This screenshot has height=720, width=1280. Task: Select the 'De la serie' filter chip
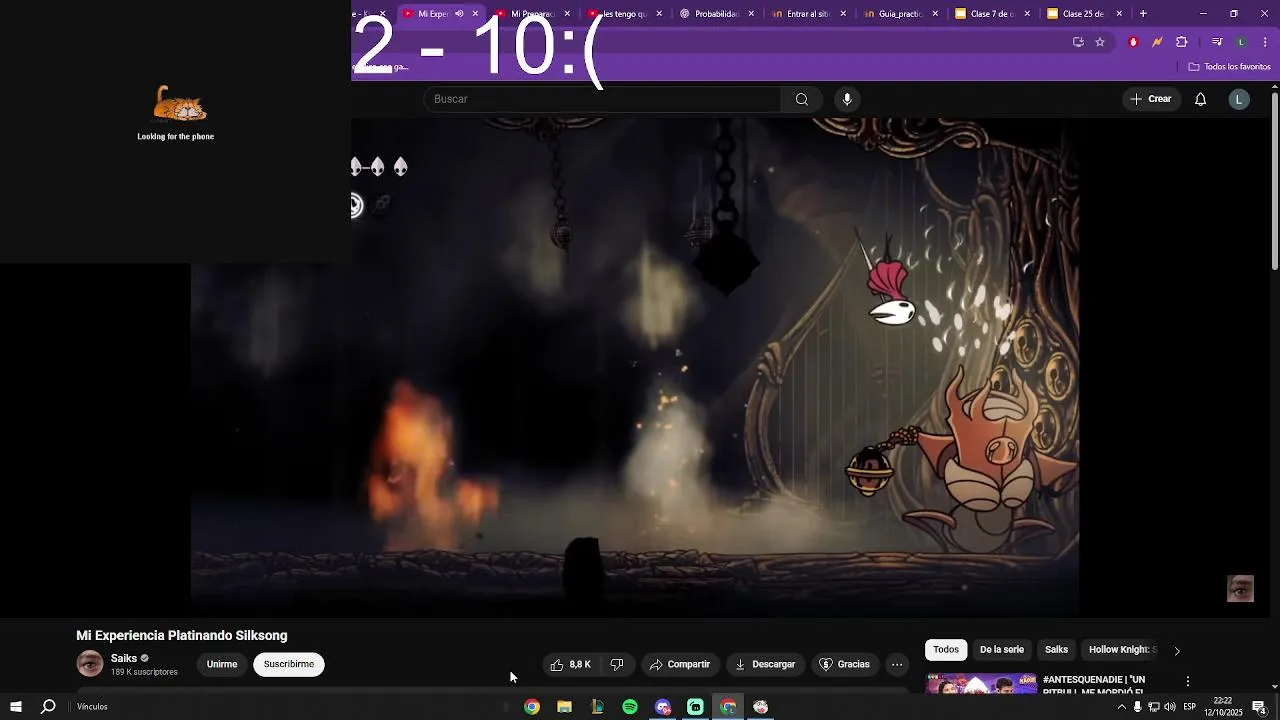pos(1002,650)
